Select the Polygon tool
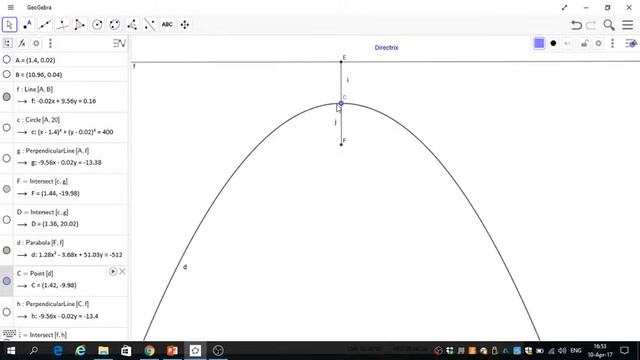 pyautogui.click(x=80, y=24)
